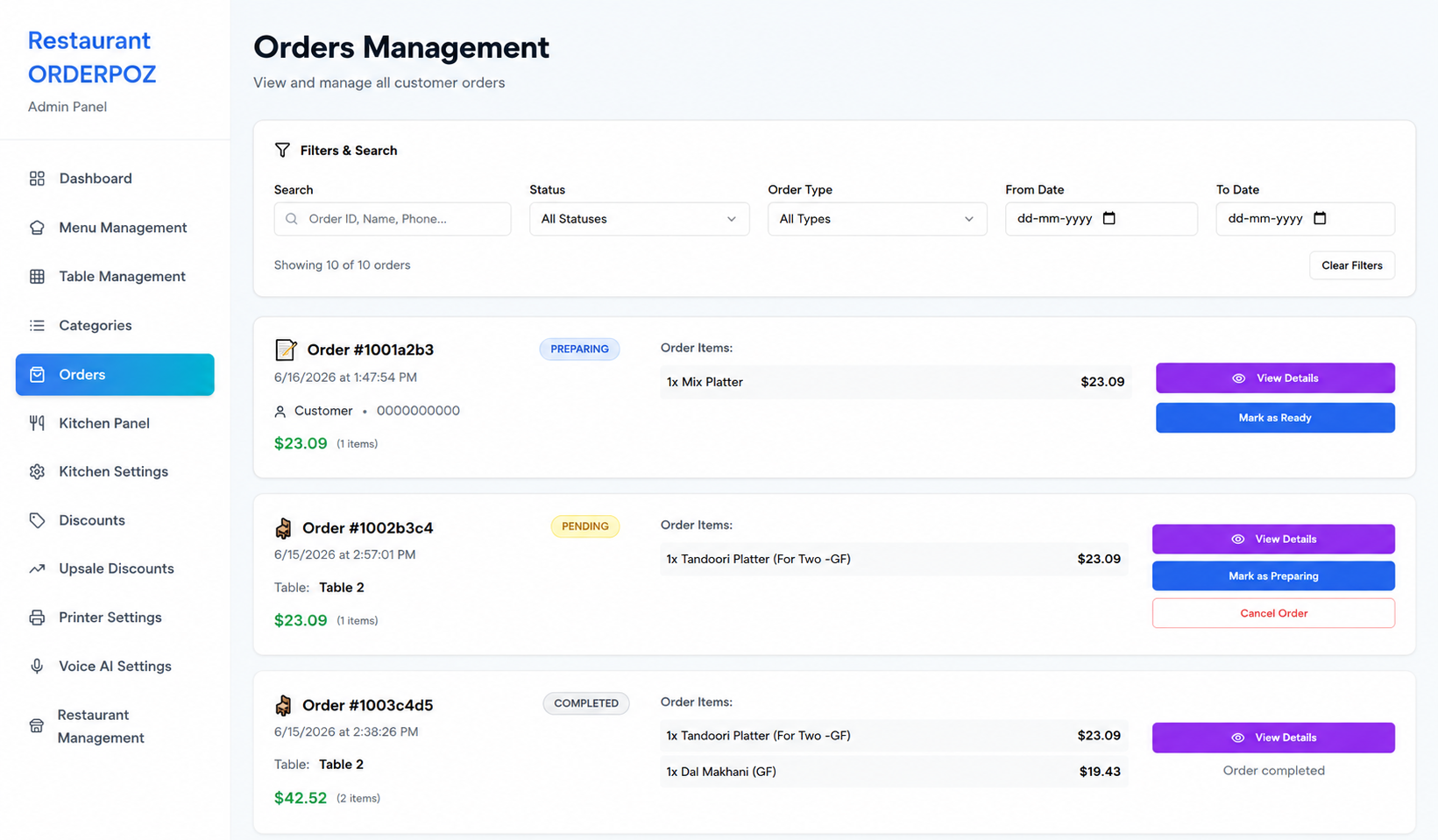Open the All Types order type dropdown
The width and height of the screenshot is (1438, 840).
877,219
